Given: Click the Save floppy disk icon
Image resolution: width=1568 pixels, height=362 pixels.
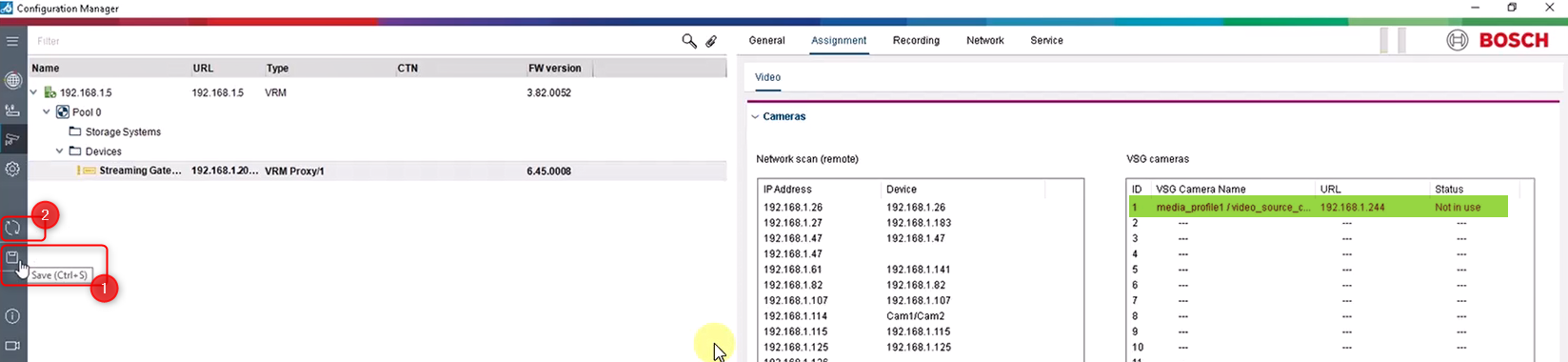Looking at the screenshot, I should (12, 257).
